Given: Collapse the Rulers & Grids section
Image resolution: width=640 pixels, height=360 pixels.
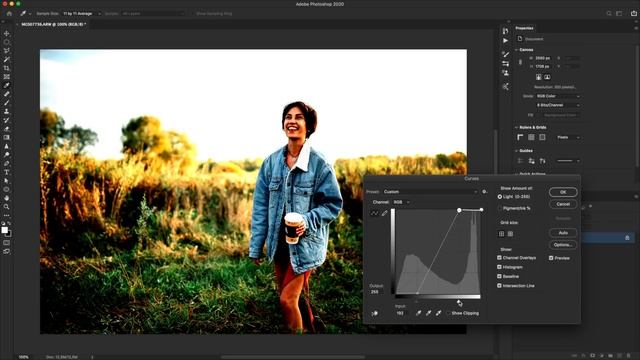Looking at the screenshot, I should (x=516, y=127).
